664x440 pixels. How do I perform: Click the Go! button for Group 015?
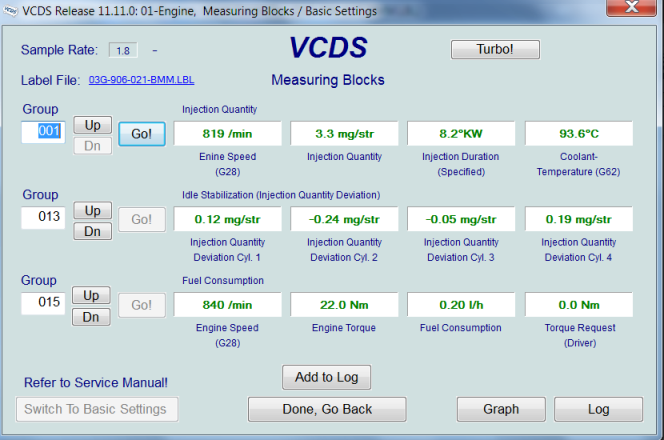point(142,305)
